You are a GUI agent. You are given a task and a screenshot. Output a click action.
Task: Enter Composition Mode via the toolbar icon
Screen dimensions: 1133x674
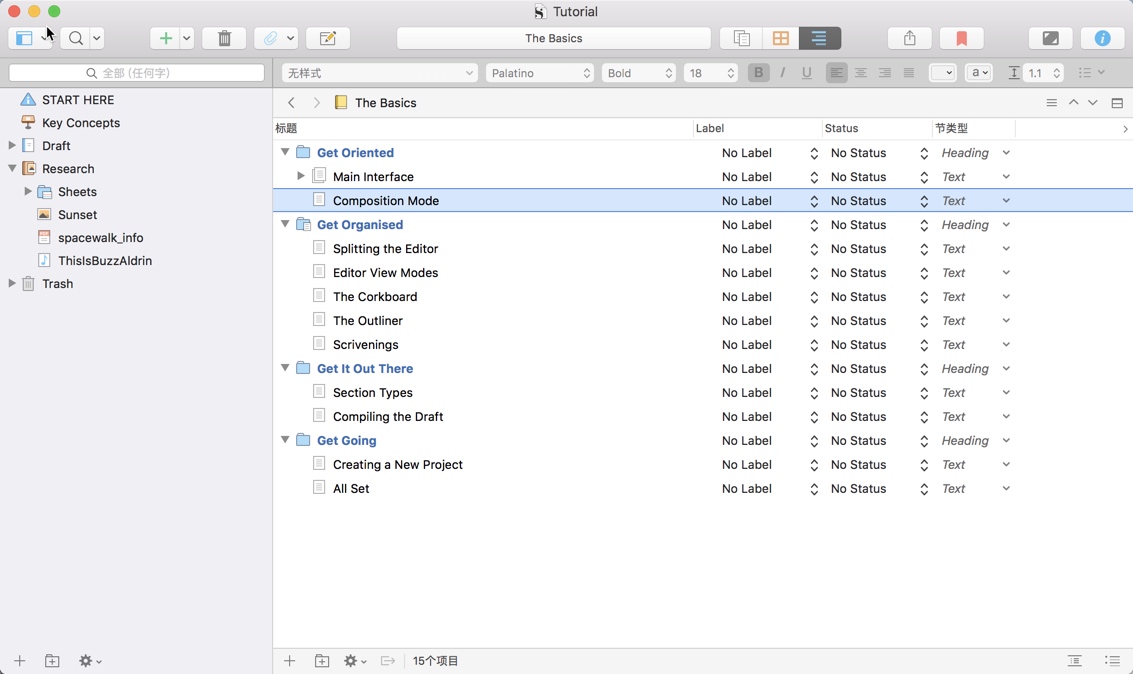click(1050, 38)
